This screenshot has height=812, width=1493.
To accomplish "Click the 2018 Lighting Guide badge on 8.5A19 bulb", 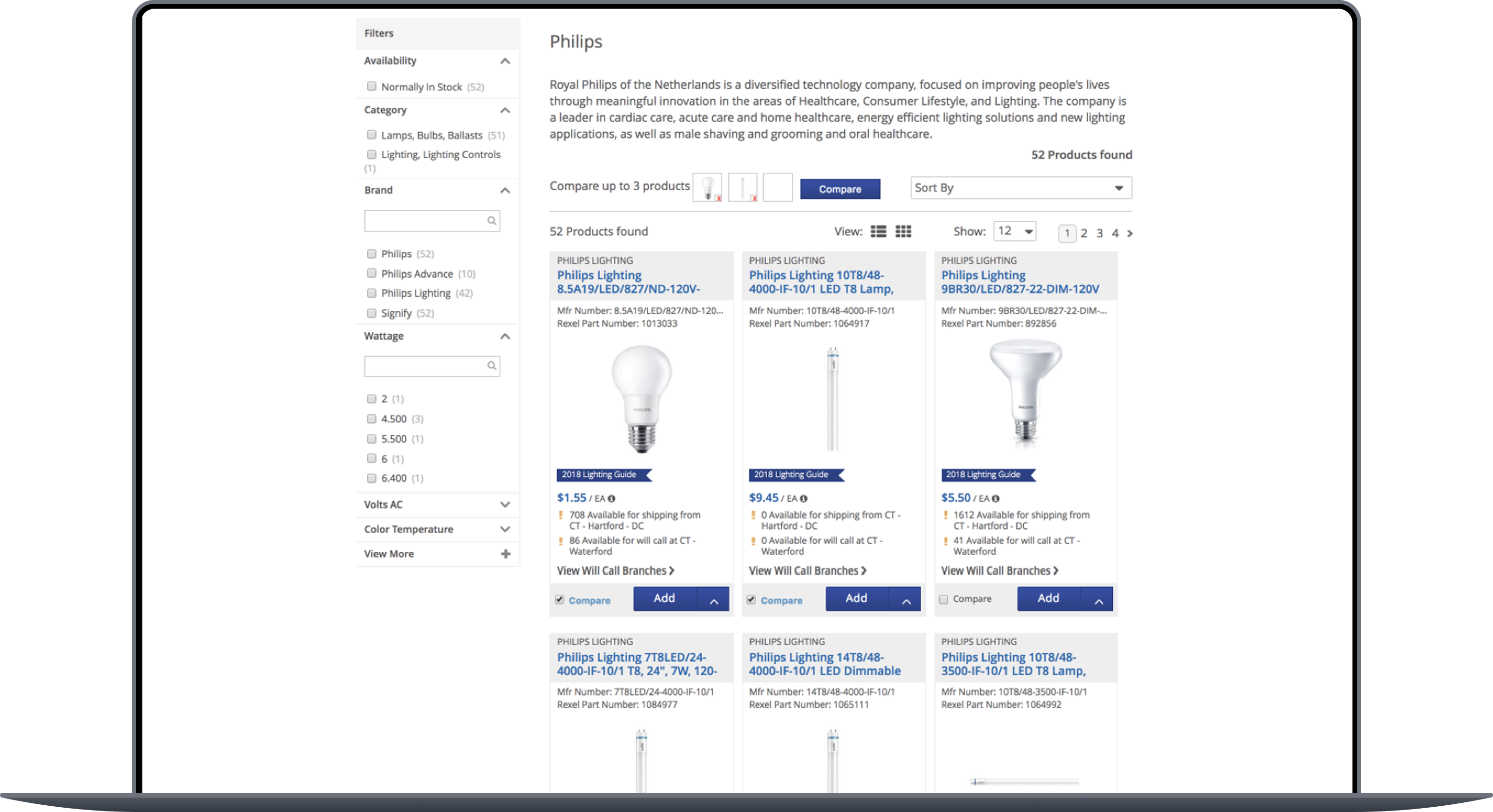I will [604, 474].
